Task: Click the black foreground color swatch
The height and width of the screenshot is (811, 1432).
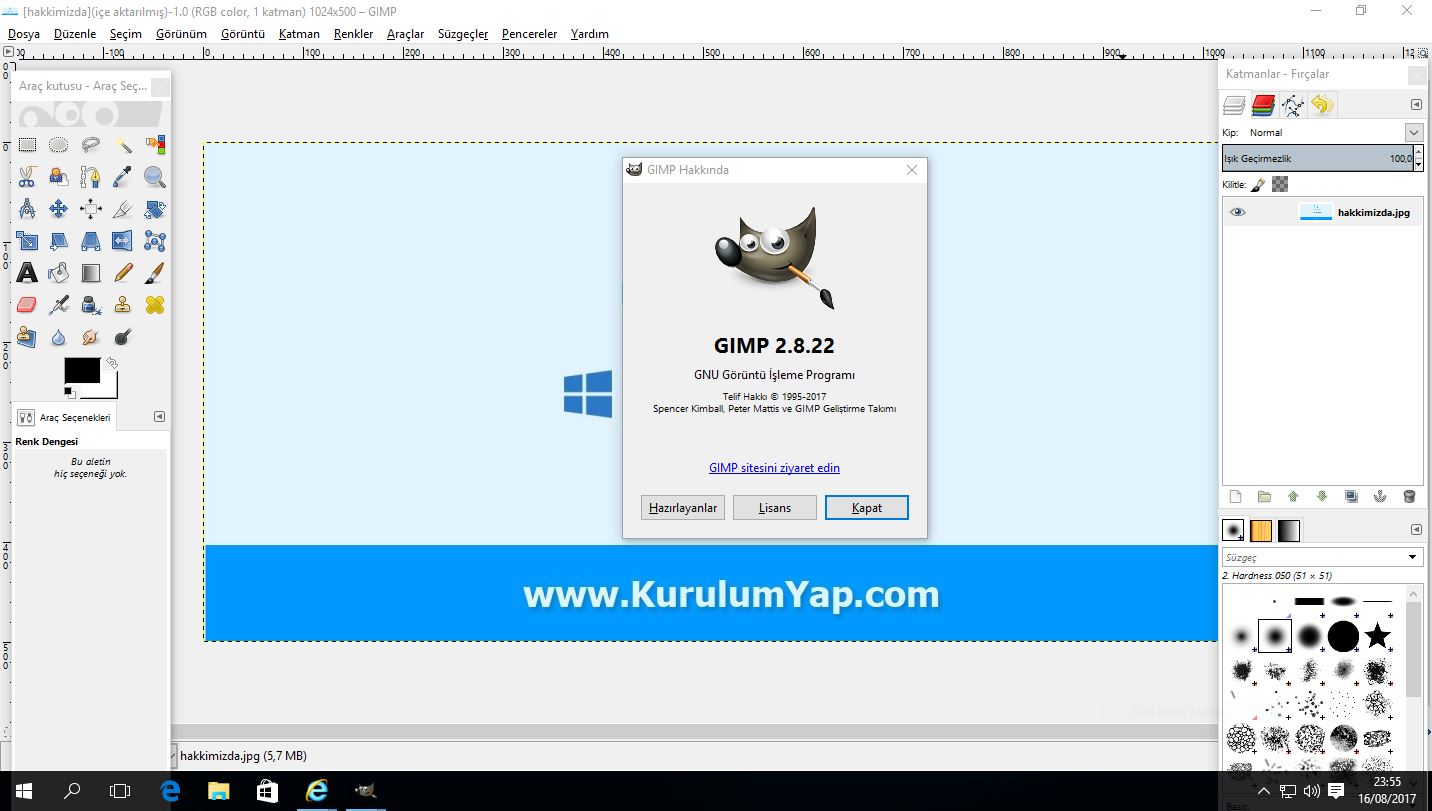Action: [82, 370]
